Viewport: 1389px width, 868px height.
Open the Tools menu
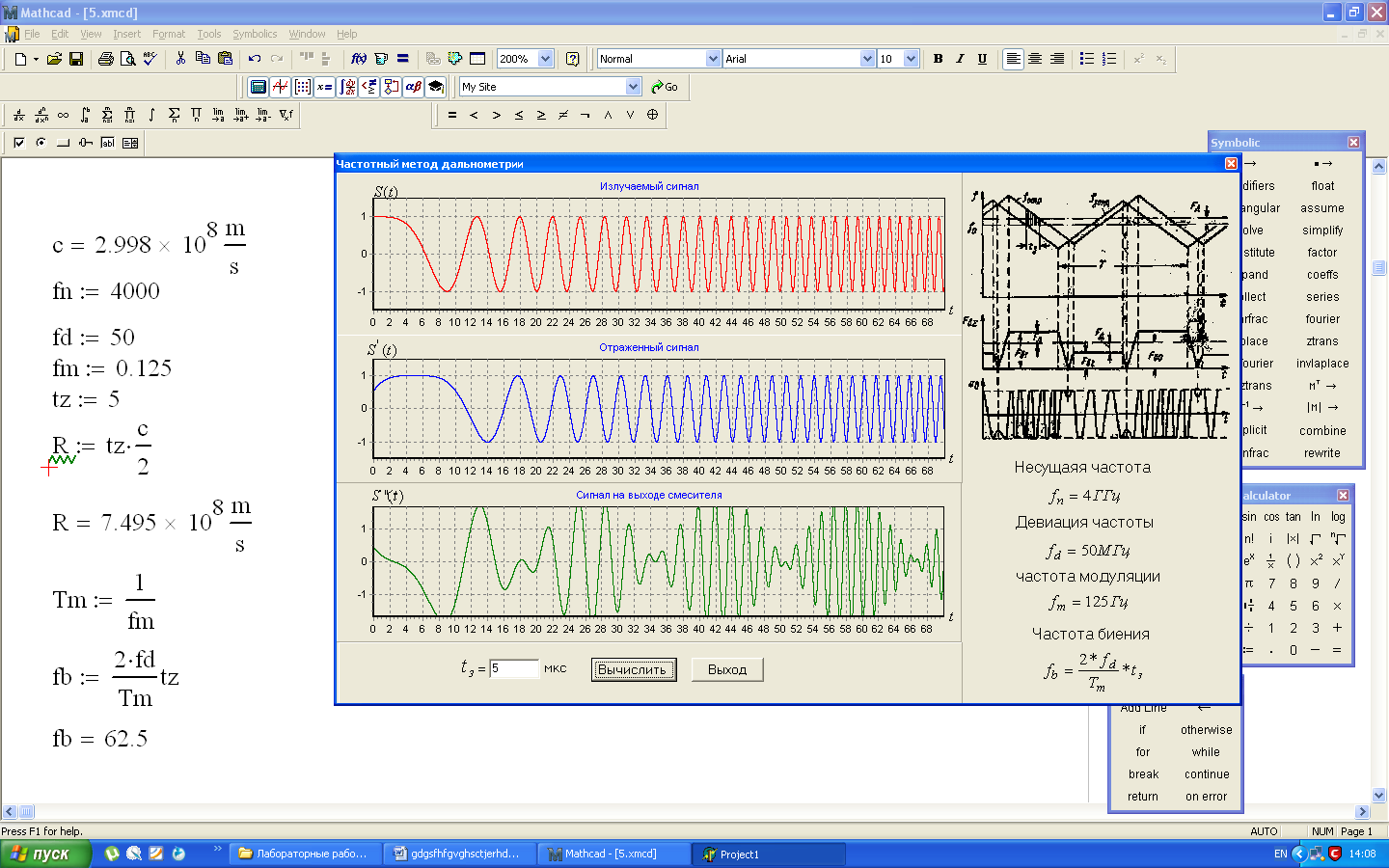tap(209, 34)
